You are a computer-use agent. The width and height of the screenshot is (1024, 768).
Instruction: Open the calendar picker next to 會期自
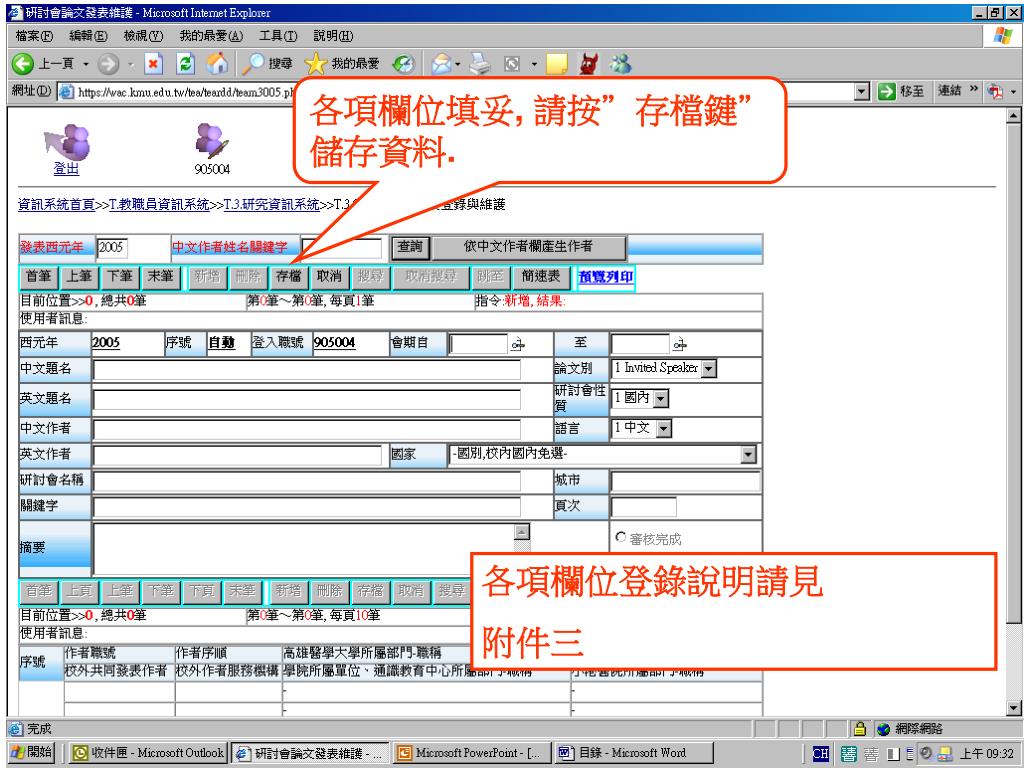click(518, 344)
